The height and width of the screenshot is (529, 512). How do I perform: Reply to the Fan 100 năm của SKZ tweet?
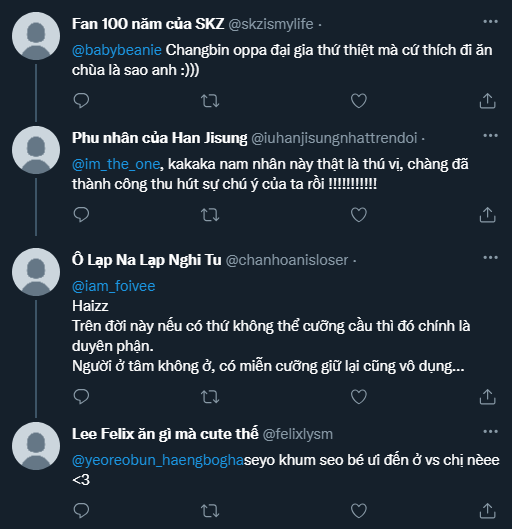point(81,101)
